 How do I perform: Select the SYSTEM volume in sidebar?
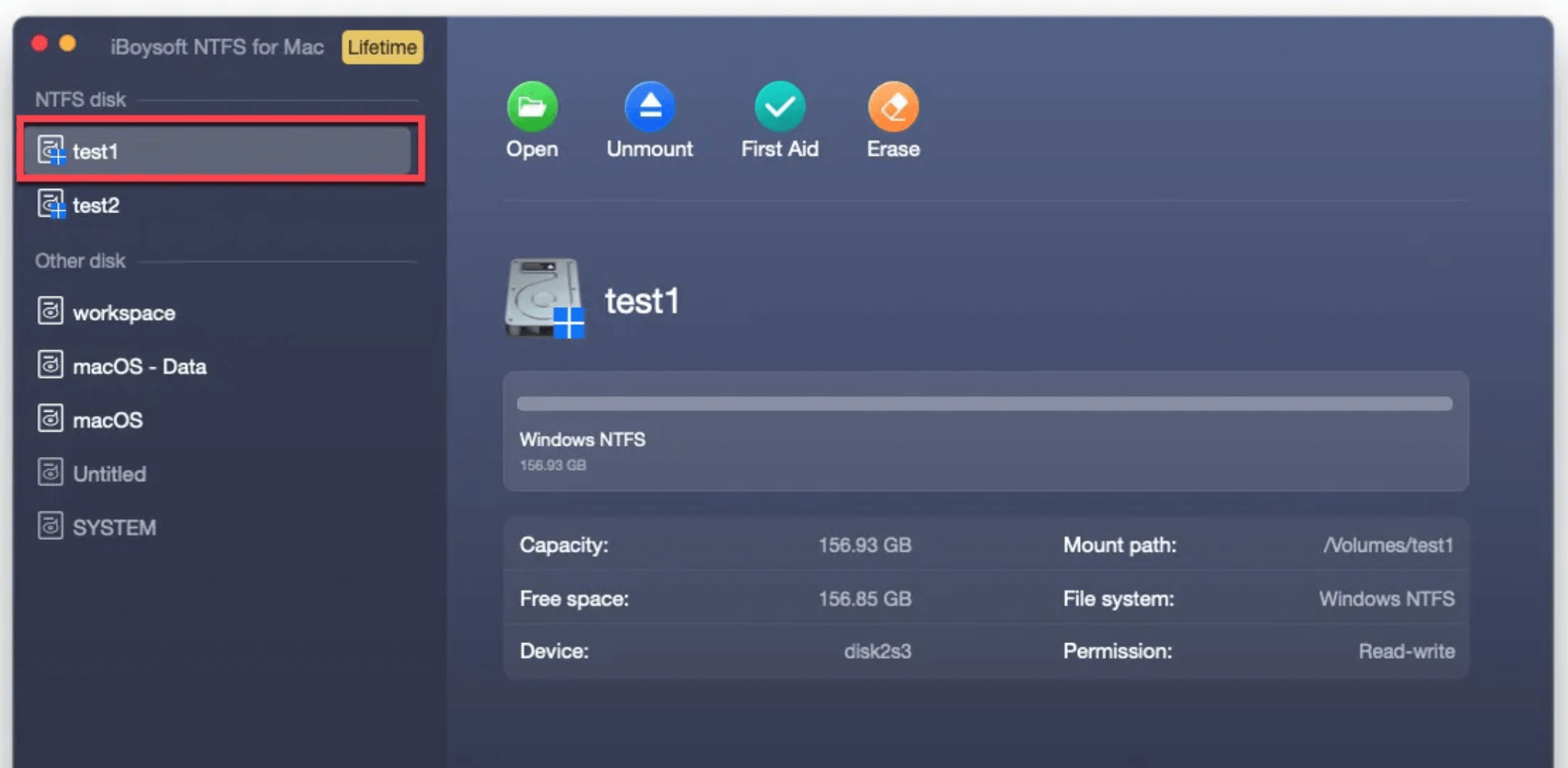[114, 526]
